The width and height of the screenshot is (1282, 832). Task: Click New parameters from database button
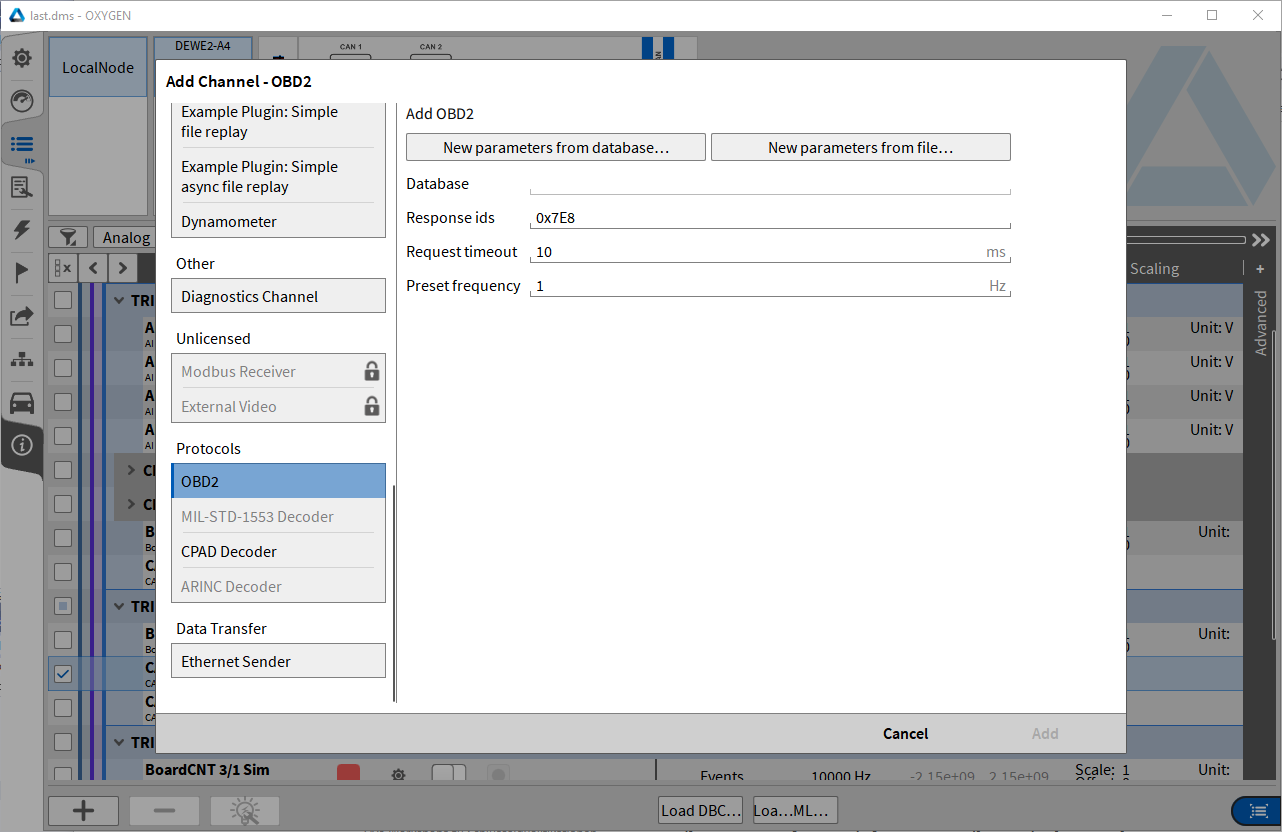click(x=556, y=147)
